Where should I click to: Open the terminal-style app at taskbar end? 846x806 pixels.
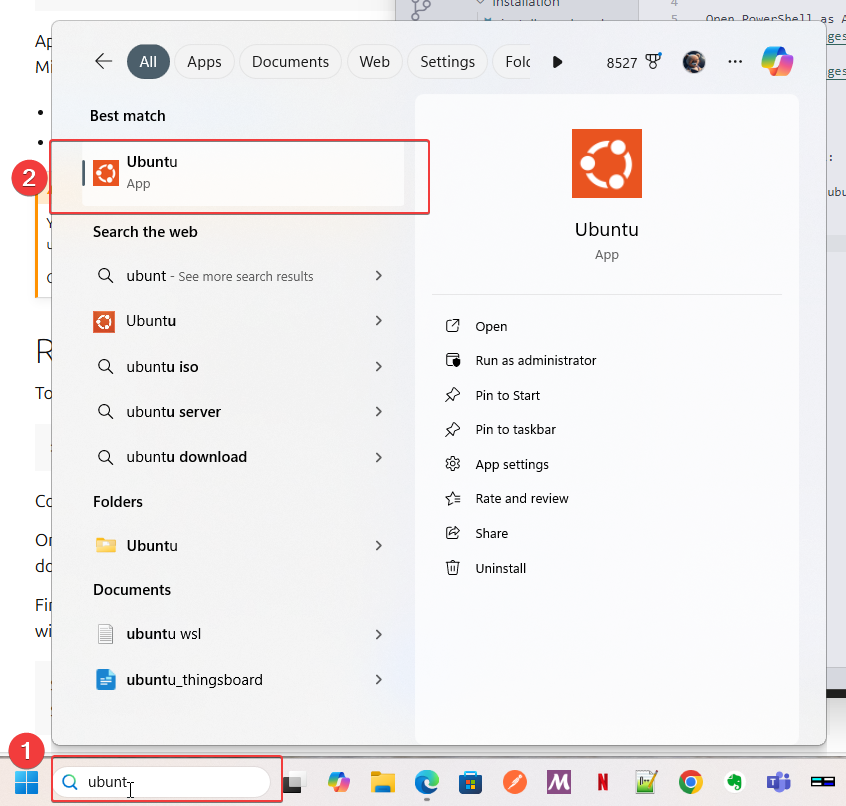pos(823,782)
